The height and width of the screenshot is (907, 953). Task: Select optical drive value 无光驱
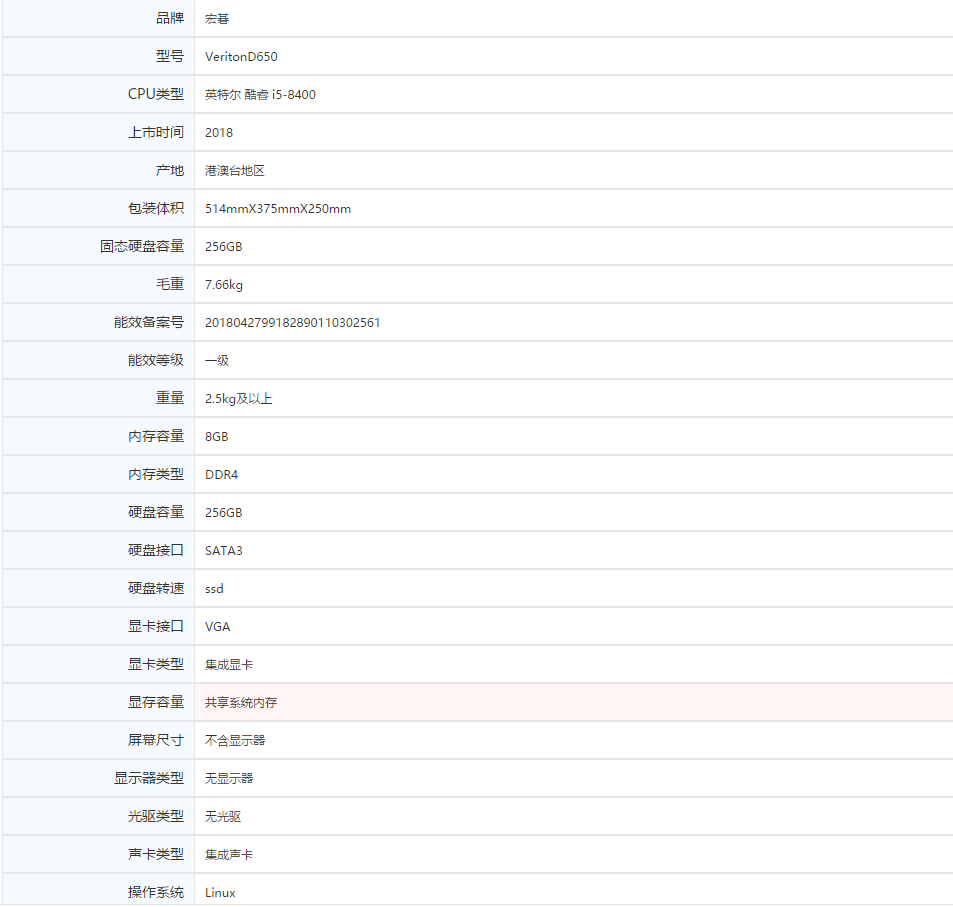[x=223, y=816]
